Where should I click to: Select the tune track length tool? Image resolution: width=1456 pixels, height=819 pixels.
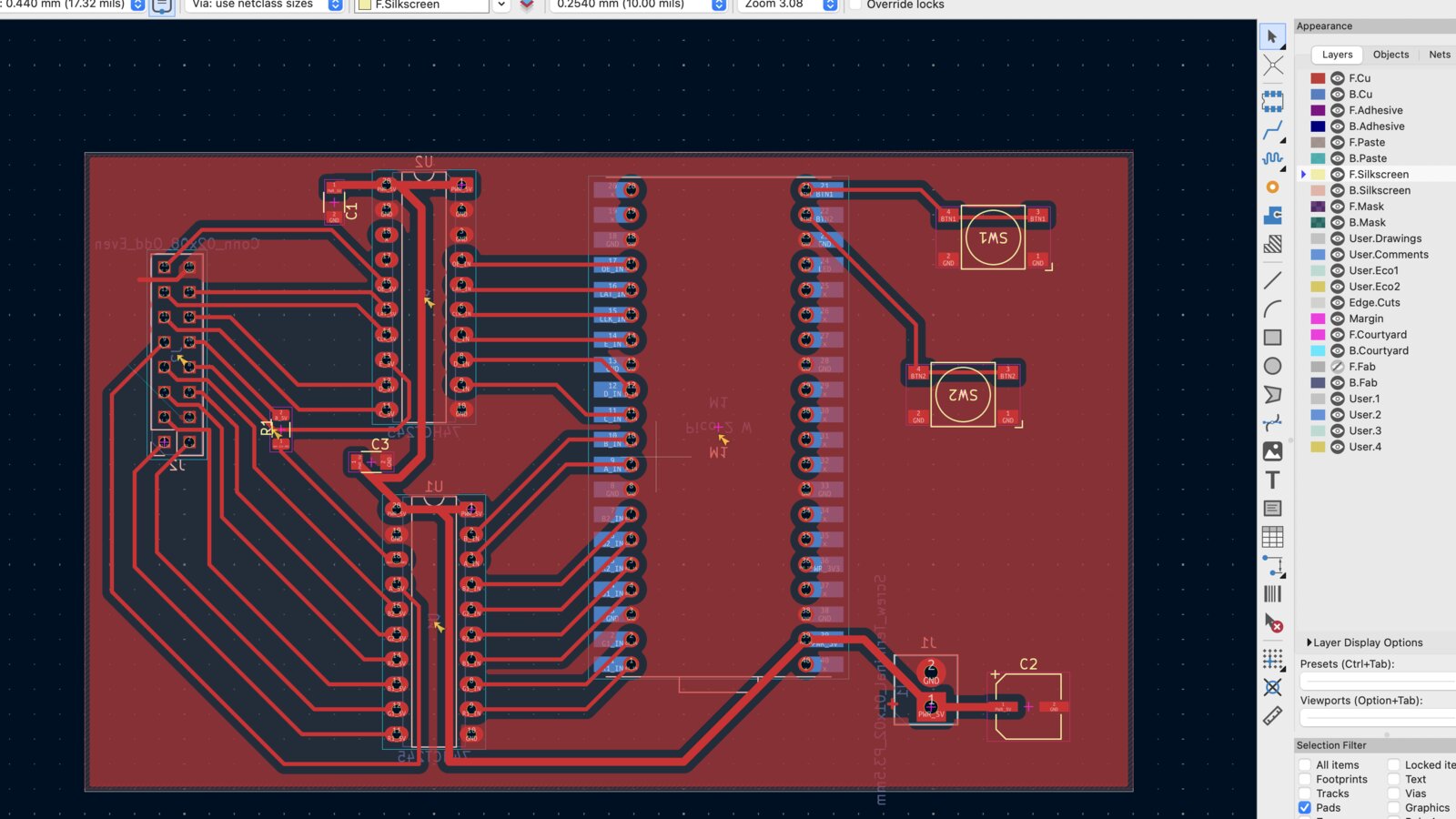[1272, 158]
